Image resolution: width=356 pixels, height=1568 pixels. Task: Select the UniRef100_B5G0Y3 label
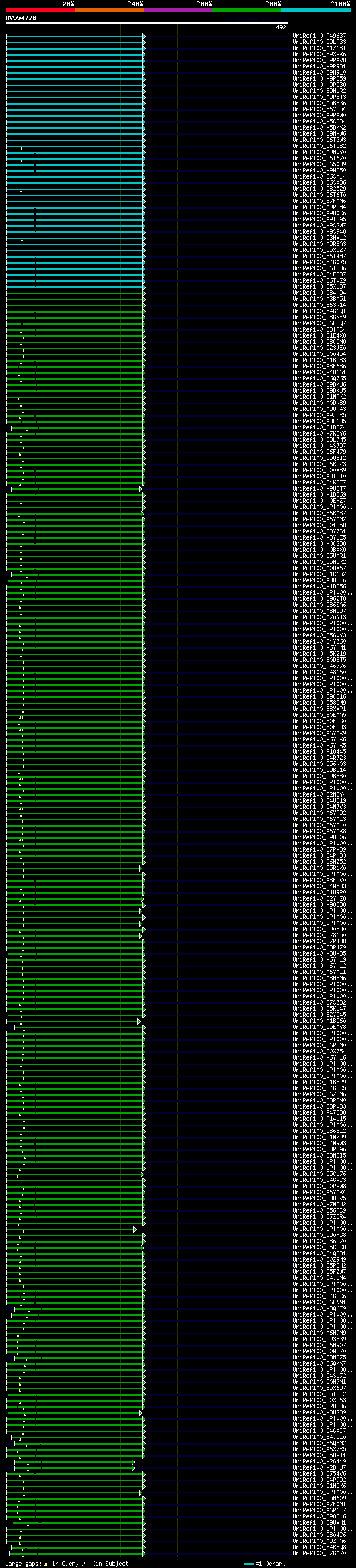(319, 635)
